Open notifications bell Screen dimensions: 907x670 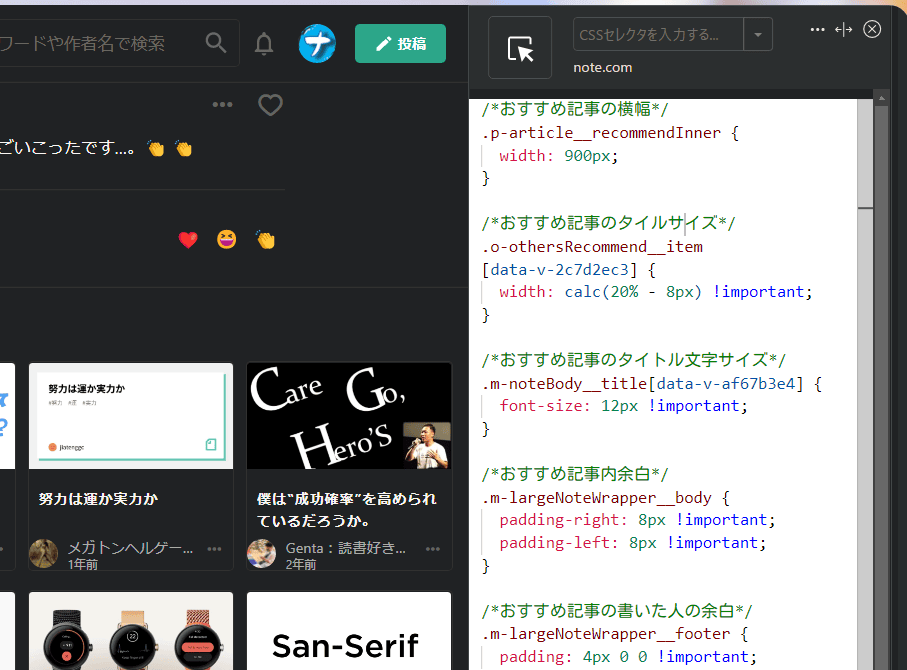[x=264, y=43]
